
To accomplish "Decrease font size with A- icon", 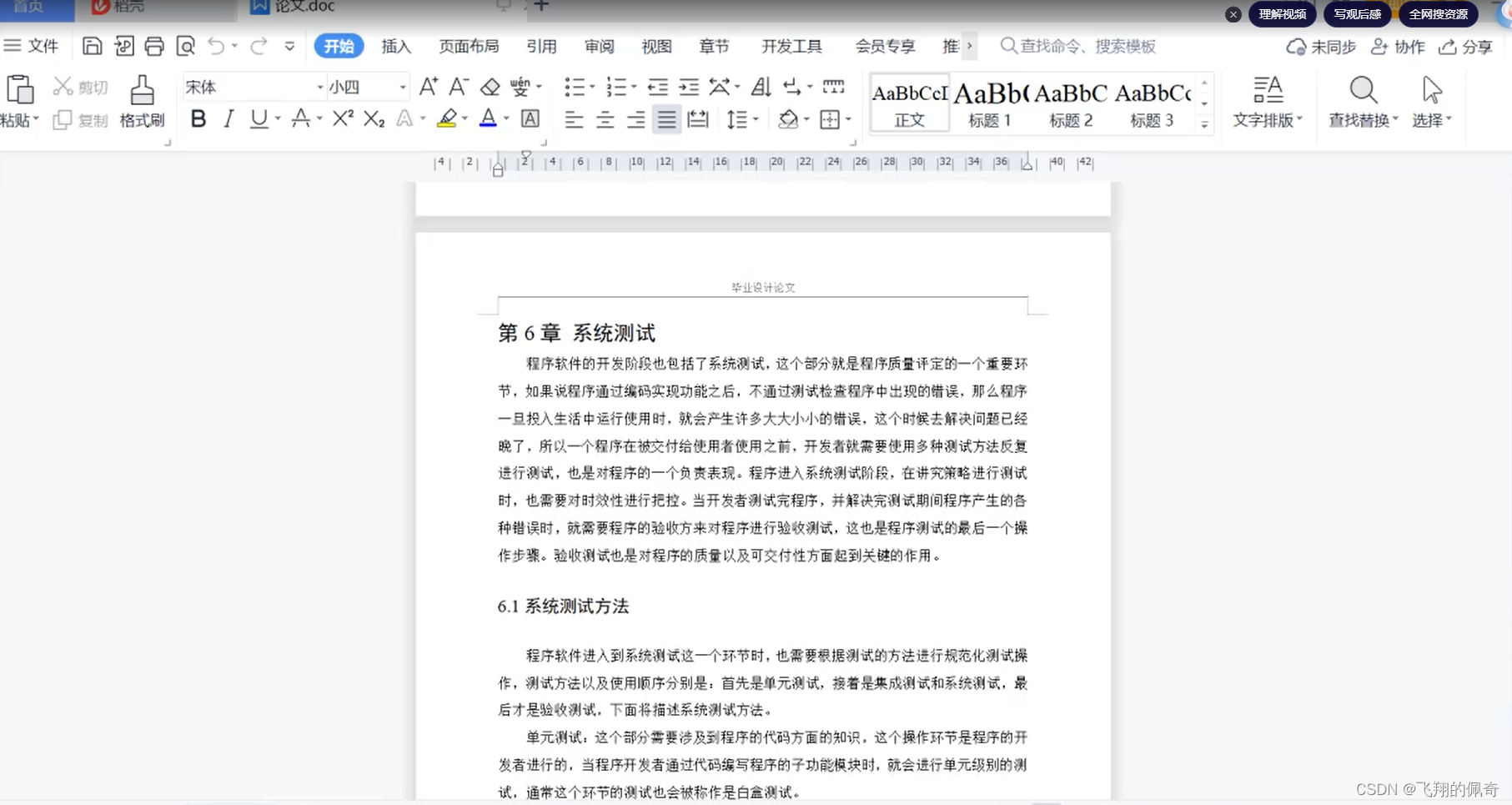I will tap(458, 87).
